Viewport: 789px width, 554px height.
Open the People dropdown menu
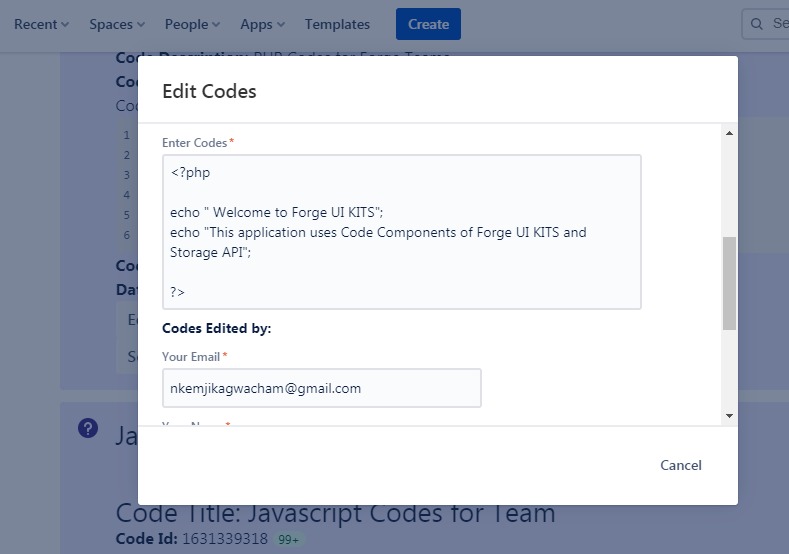(x=192, y=24)
